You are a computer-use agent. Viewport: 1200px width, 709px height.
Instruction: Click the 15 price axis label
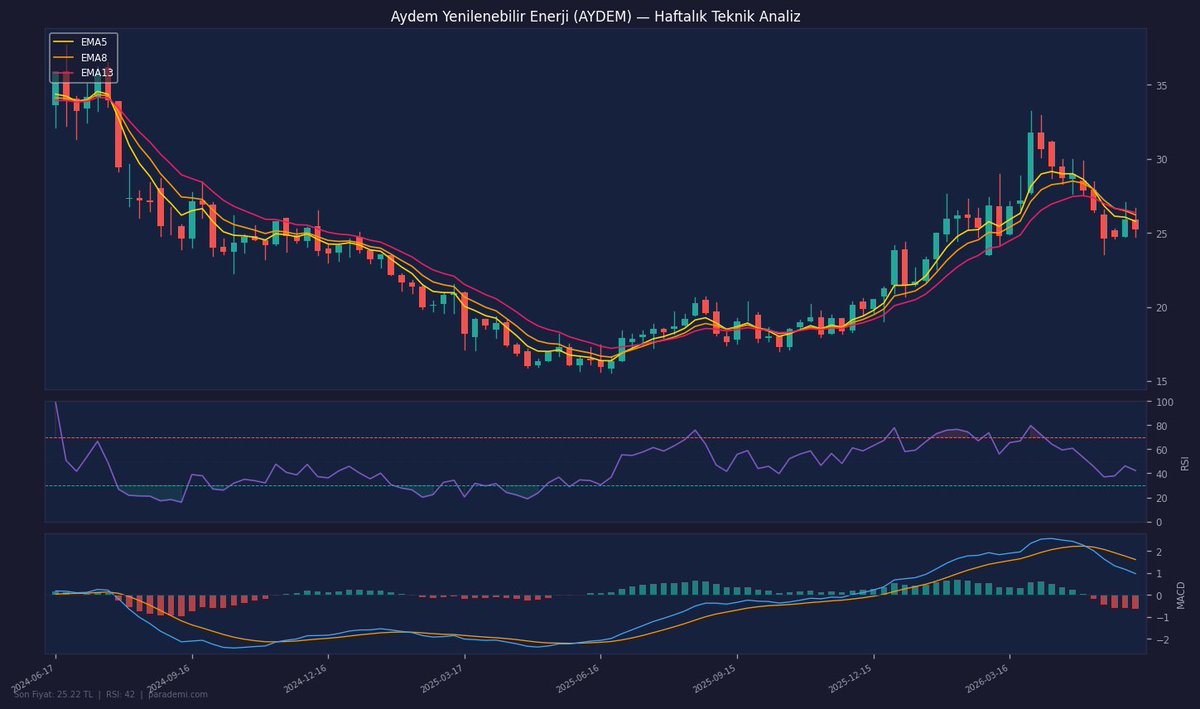tap(1162, 382)
